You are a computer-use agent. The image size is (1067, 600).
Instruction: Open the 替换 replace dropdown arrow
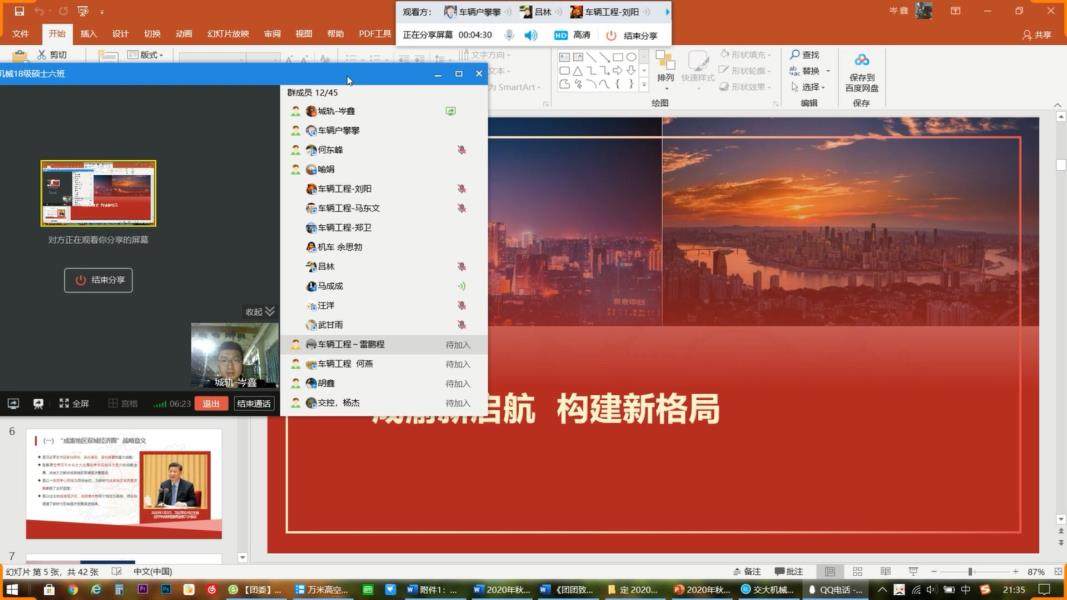tap(828, 71)
